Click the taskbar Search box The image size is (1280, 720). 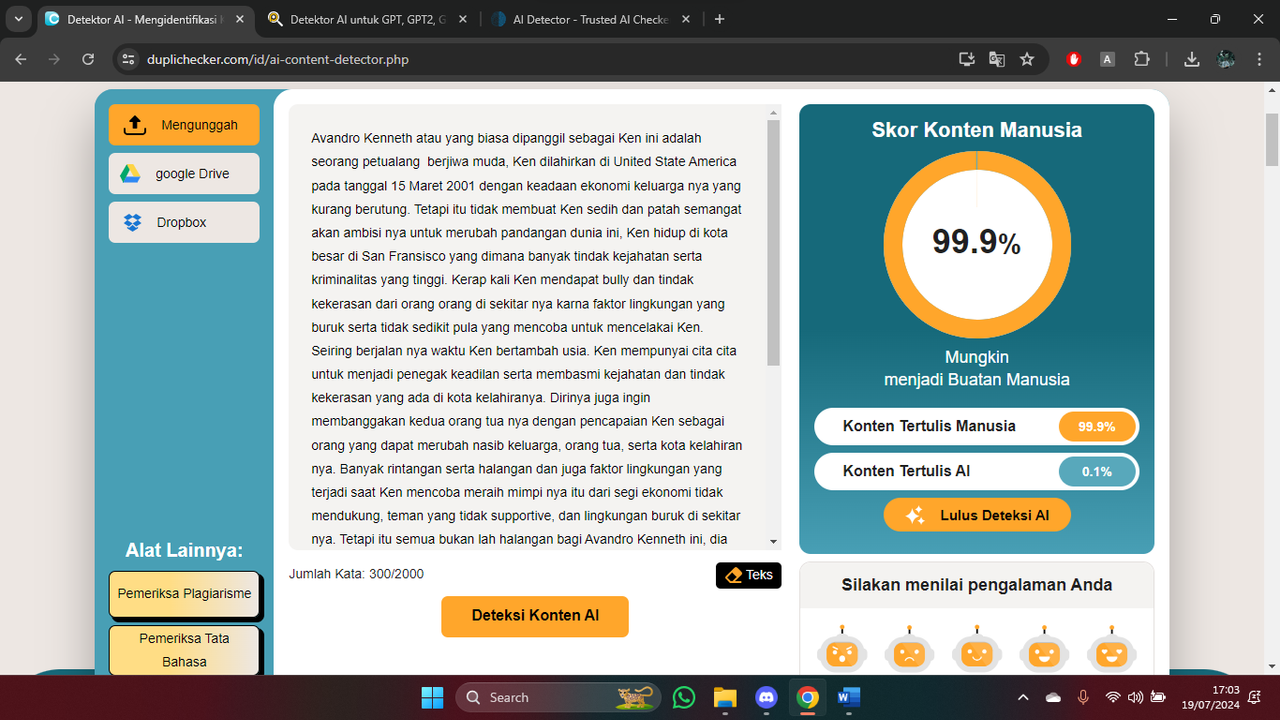pyautogui.click(x=559, y=697)
